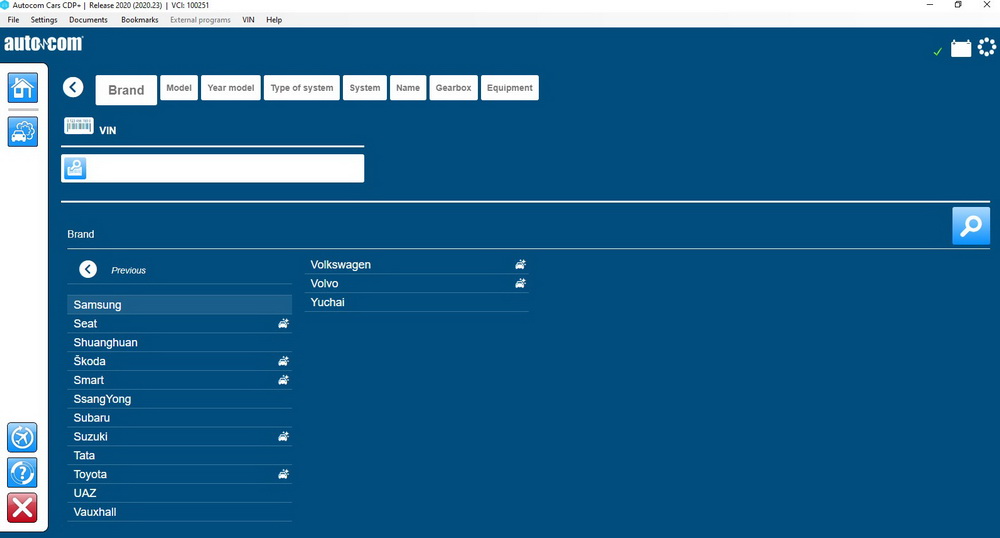Viewport: 1000px width, 538px height.
Task: Open the Settings menu
Action: click(44, 20)
